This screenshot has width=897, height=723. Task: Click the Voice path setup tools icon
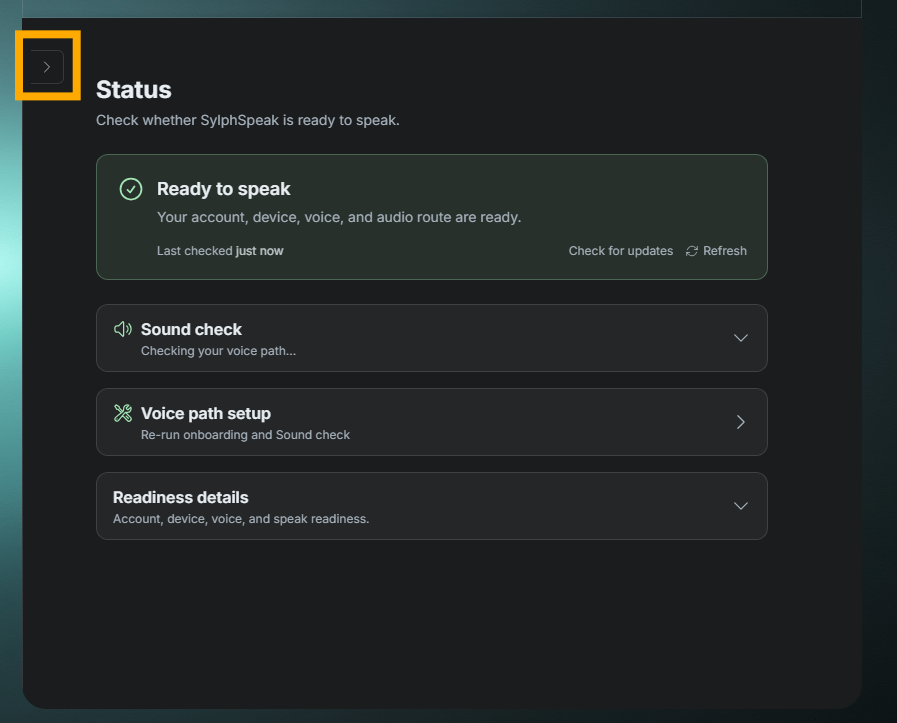point(122,413)
